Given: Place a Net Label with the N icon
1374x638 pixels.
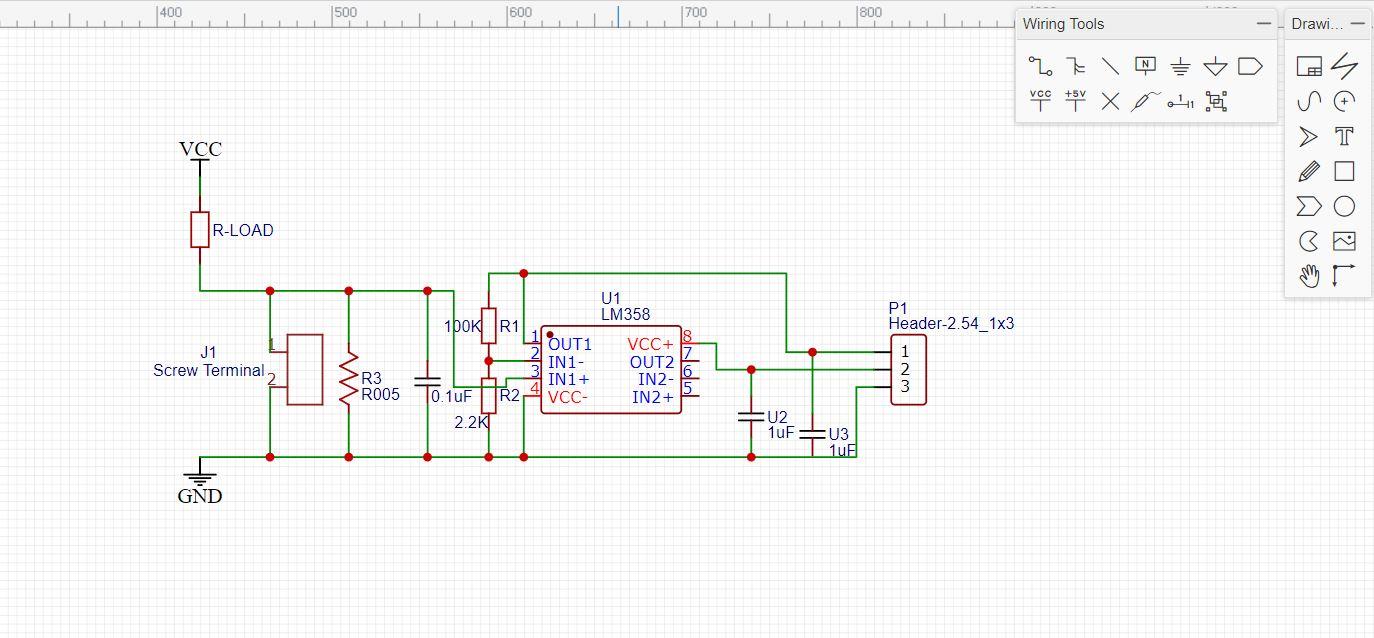Looking at the screenshot, I should 1144,66.
